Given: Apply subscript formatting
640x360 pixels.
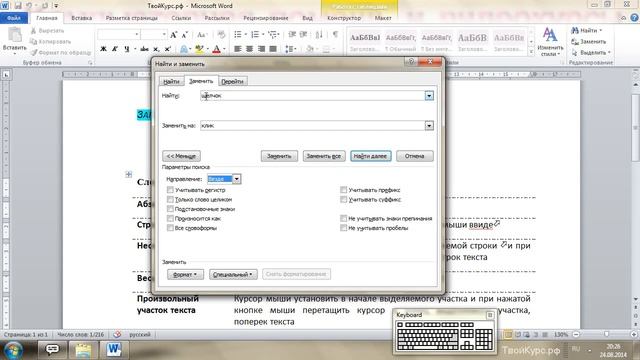Looking at the screenshot, I should 156,49.
